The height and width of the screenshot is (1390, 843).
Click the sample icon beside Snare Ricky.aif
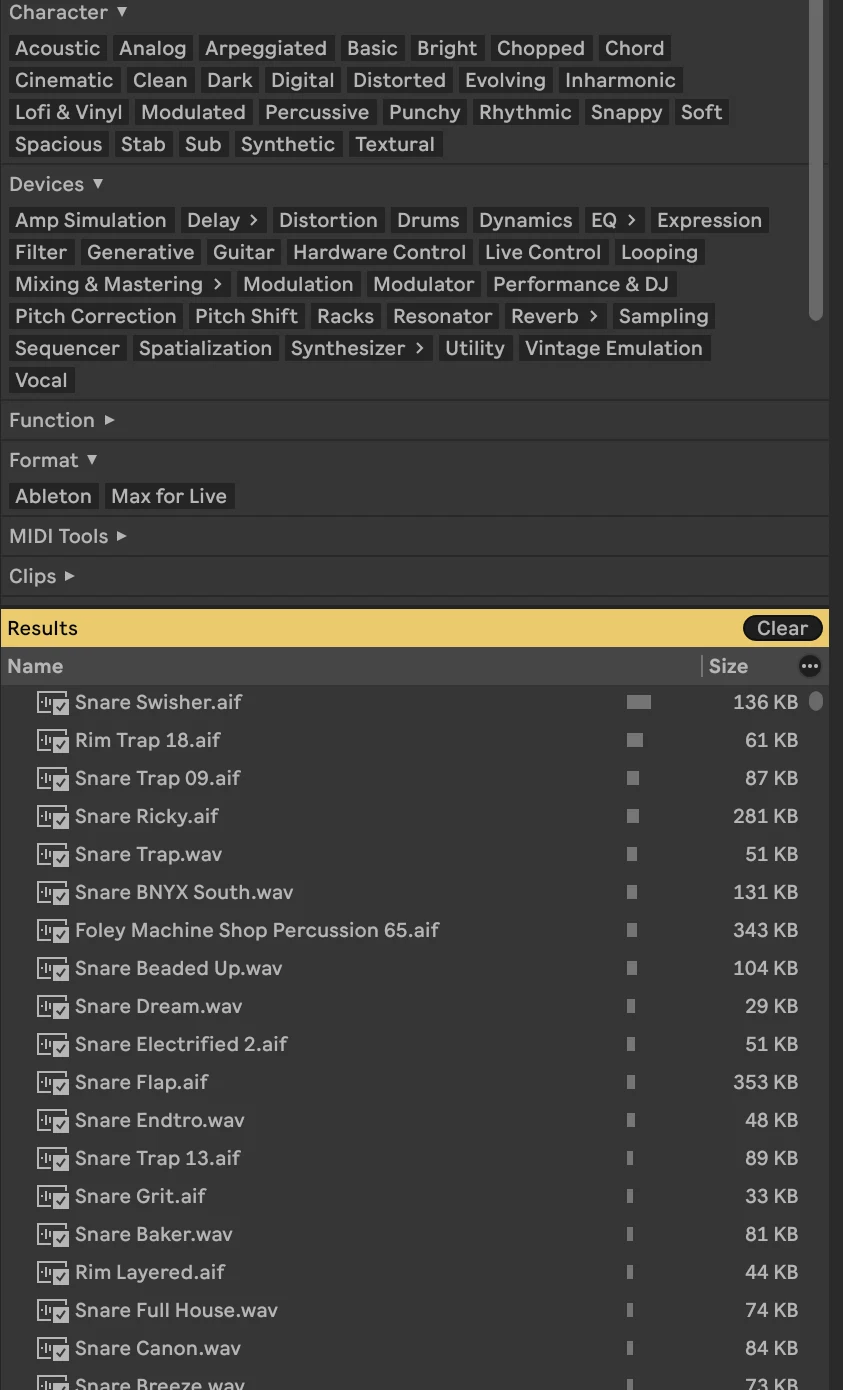[x=52, y=816]
